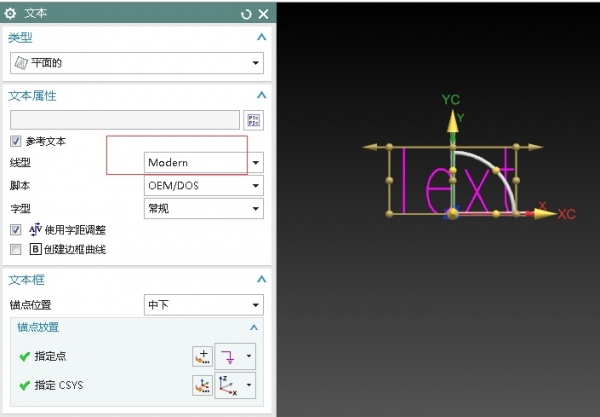Click the text origin handle sphere

pos(453,214)
